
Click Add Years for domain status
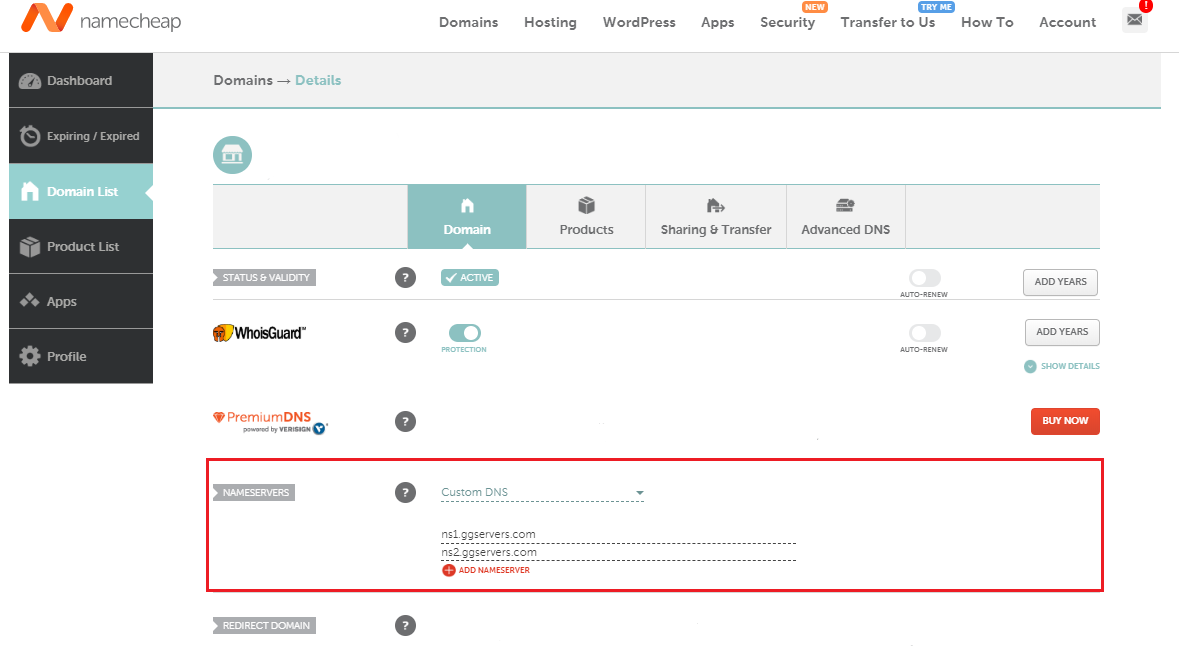click(1060, 282)
